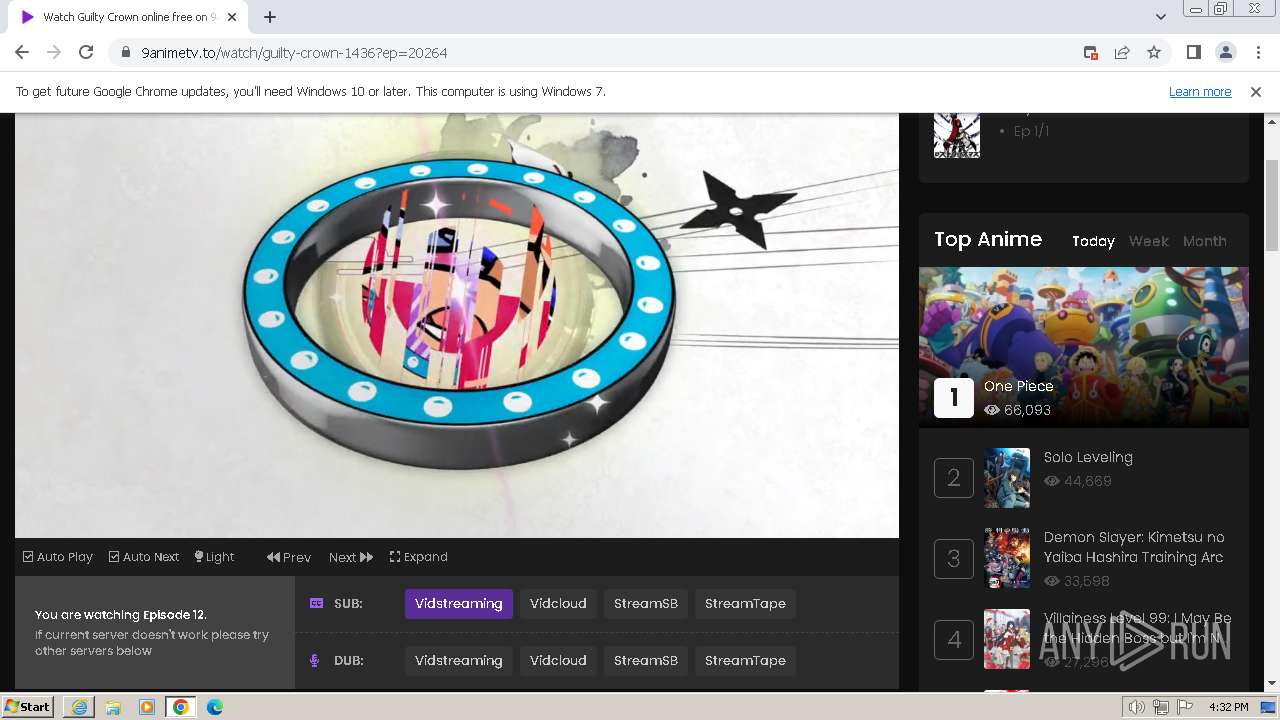The height and width of the screenshot is (720, 1280).
Task: Open Demon Slayer Hashira Training Arc link
Action: coord(1134,547)
